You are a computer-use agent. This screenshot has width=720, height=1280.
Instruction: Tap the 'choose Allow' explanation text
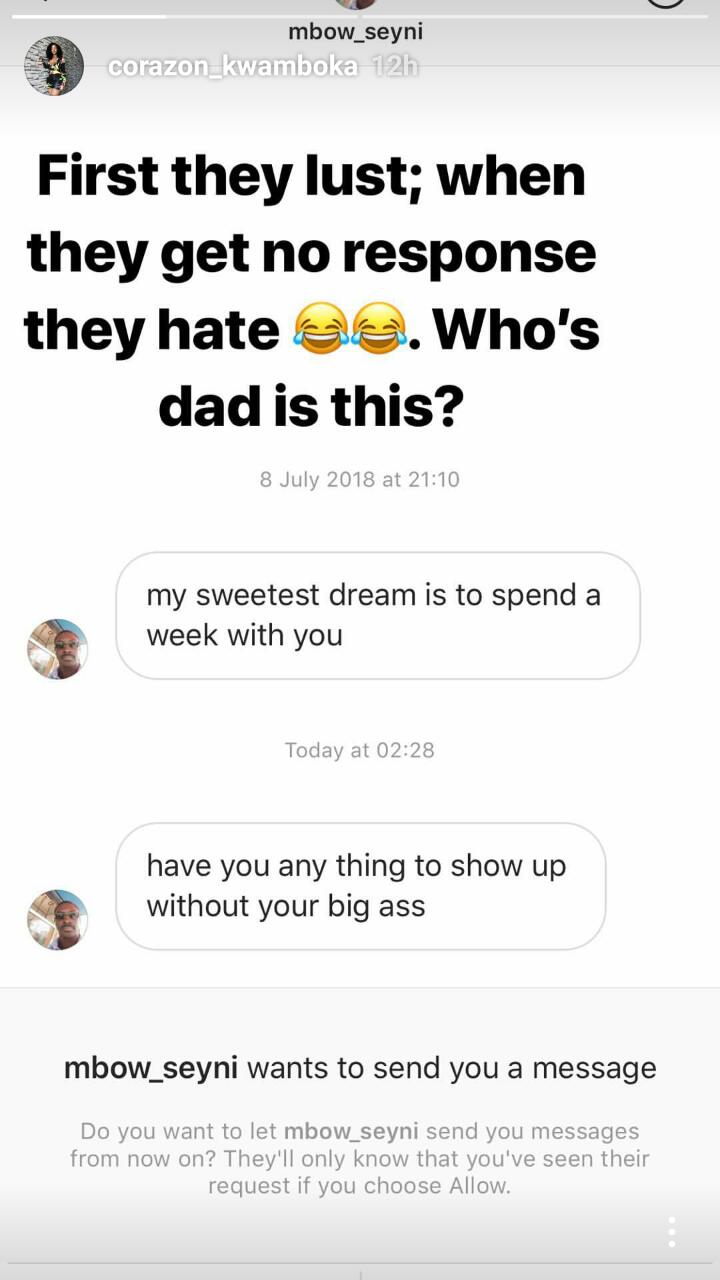click(360, 1159)
